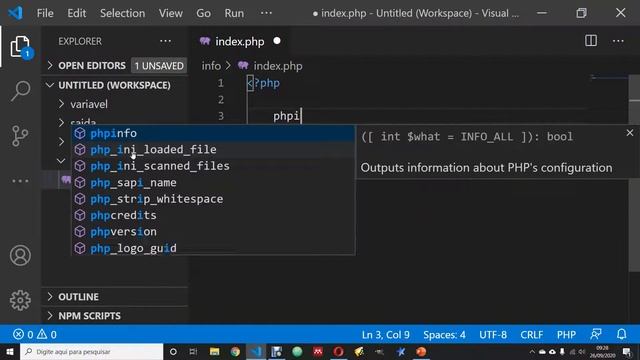Select php_sapi_name suggestion
The height and width of the screenshot is (360, 640).
[214, 182]
